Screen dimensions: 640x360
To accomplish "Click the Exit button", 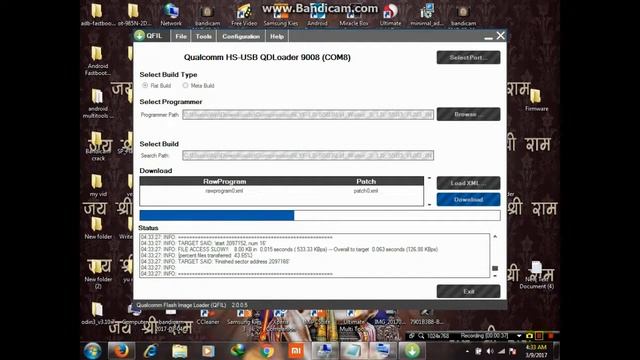I will point(468,291).
